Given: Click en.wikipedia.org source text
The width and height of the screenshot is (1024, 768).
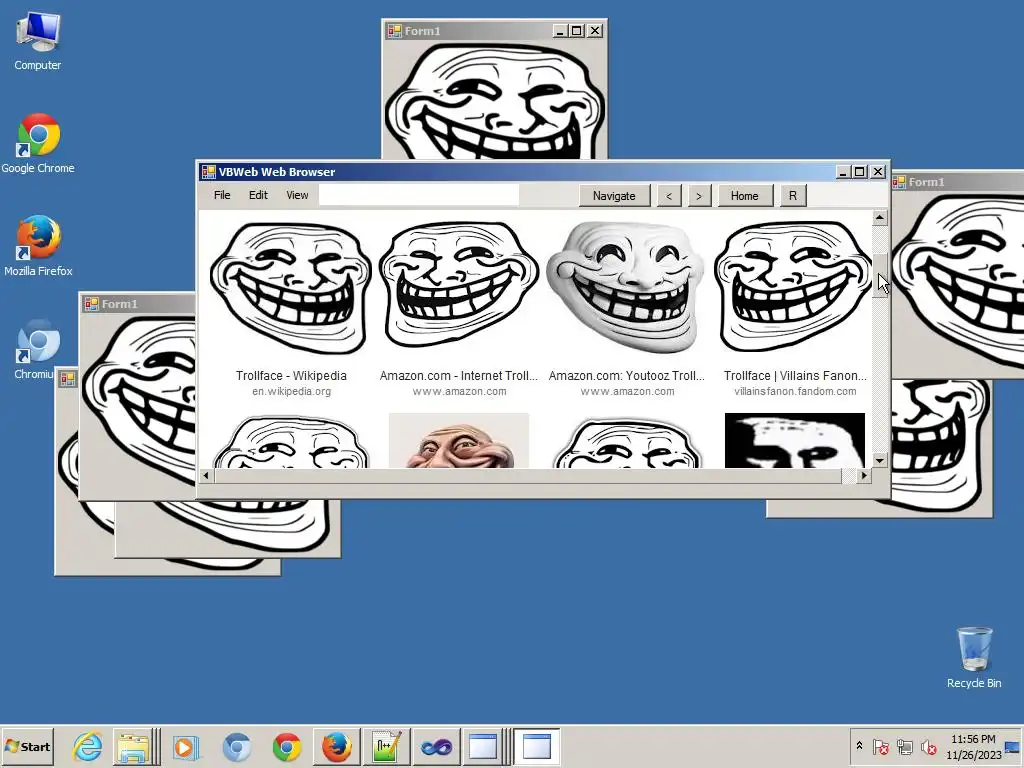Looking at the screenshot, I should [291, 391].
